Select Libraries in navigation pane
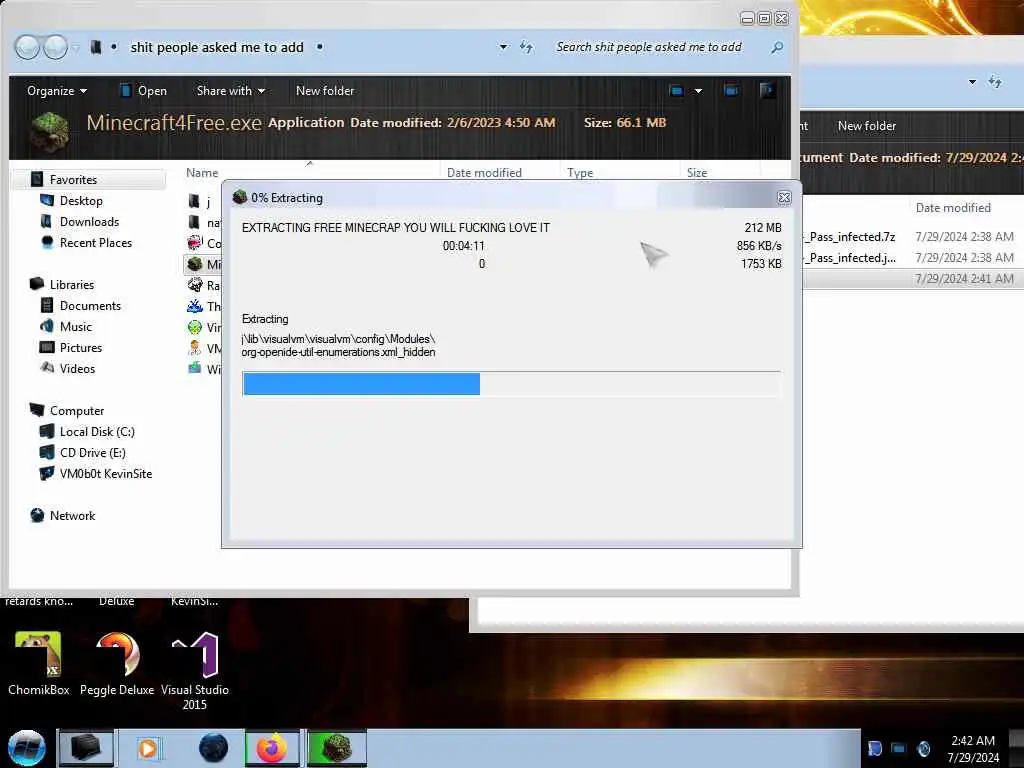This screenshot has height=768, width=1024. tap(72, 285)
